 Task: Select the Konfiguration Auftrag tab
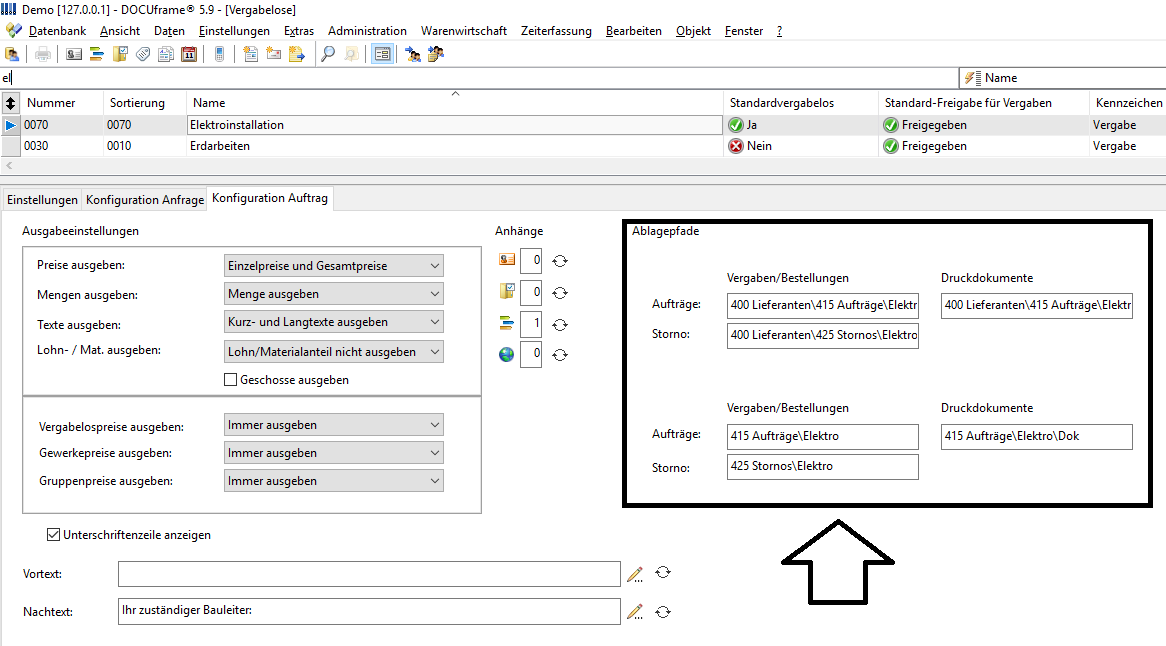pyautogui.click(x=270, y=198)
